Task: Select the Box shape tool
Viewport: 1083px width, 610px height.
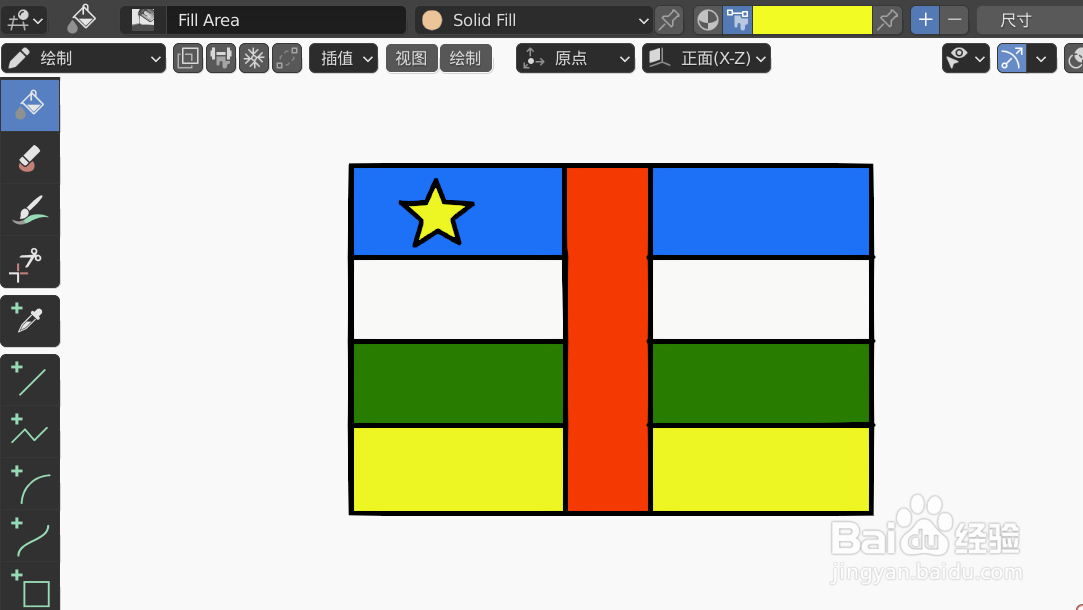Action: coord(30,588)
